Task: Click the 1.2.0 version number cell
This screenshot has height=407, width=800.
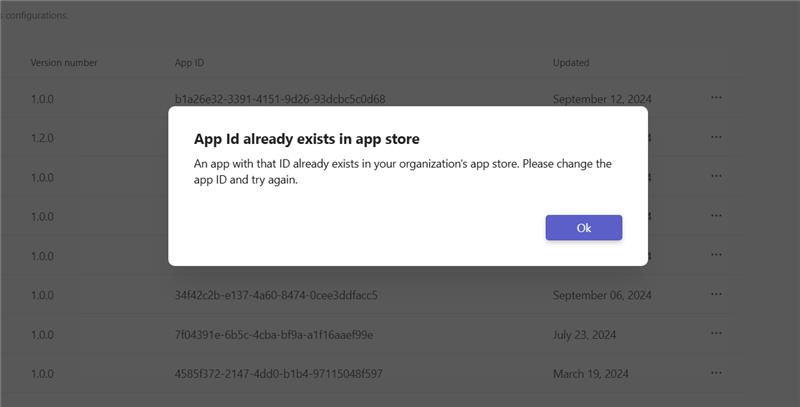Action: coord(42,138)
